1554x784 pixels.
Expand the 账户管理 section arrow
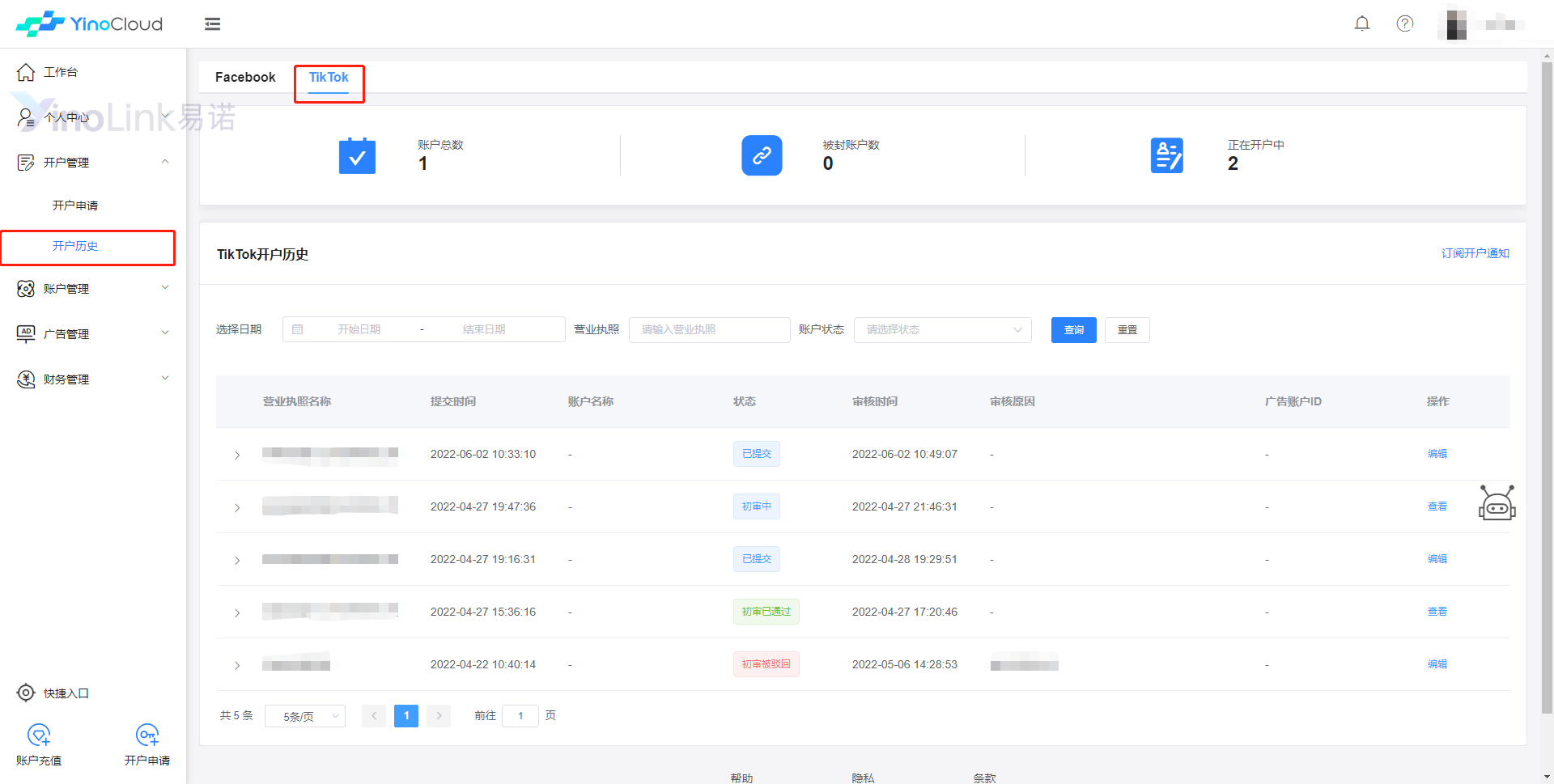(x=165, y=287)
